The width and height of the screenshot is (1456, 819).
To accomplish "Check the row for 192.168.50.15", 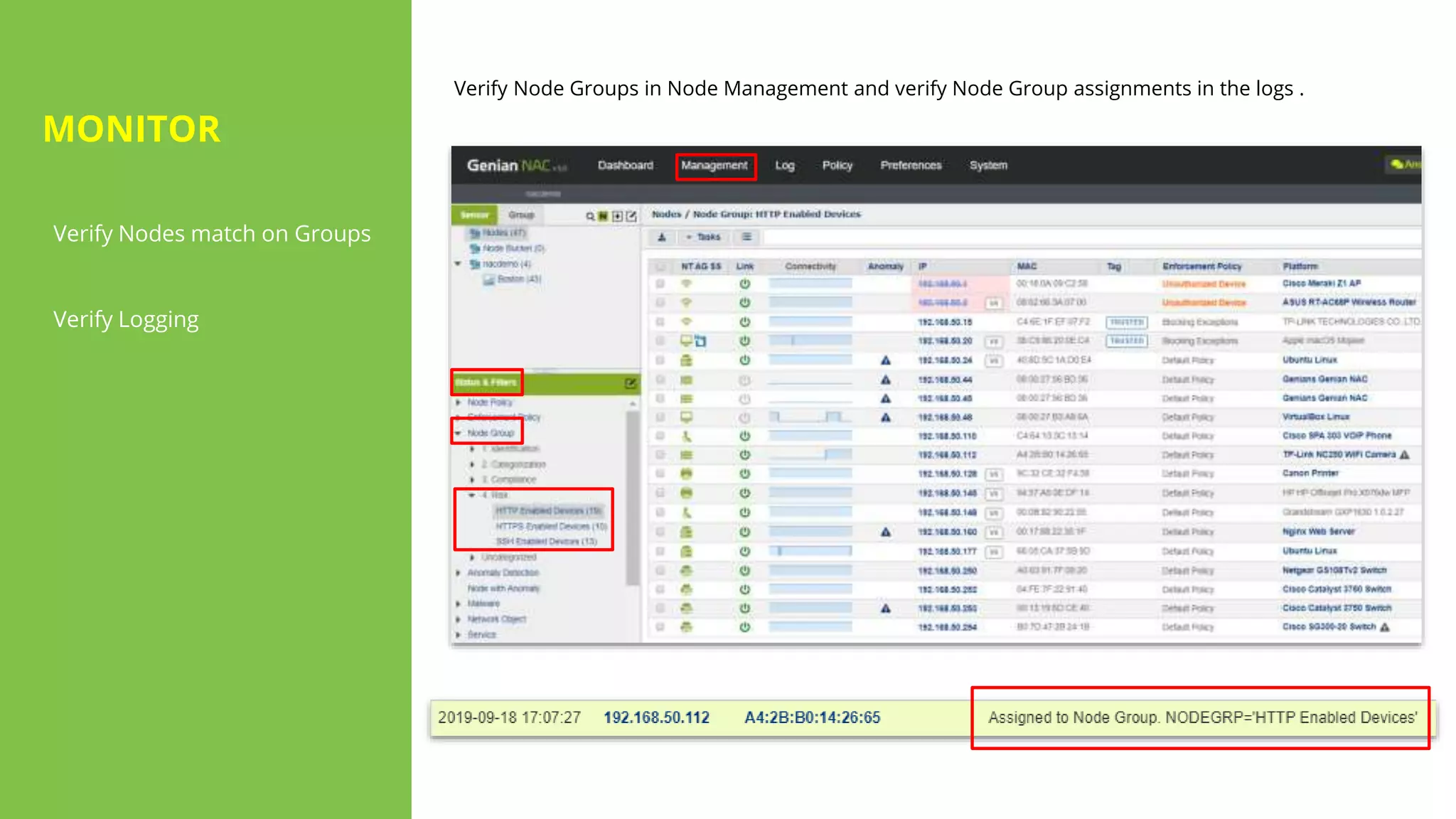I will pyautogui.click(x=660, y=322).
